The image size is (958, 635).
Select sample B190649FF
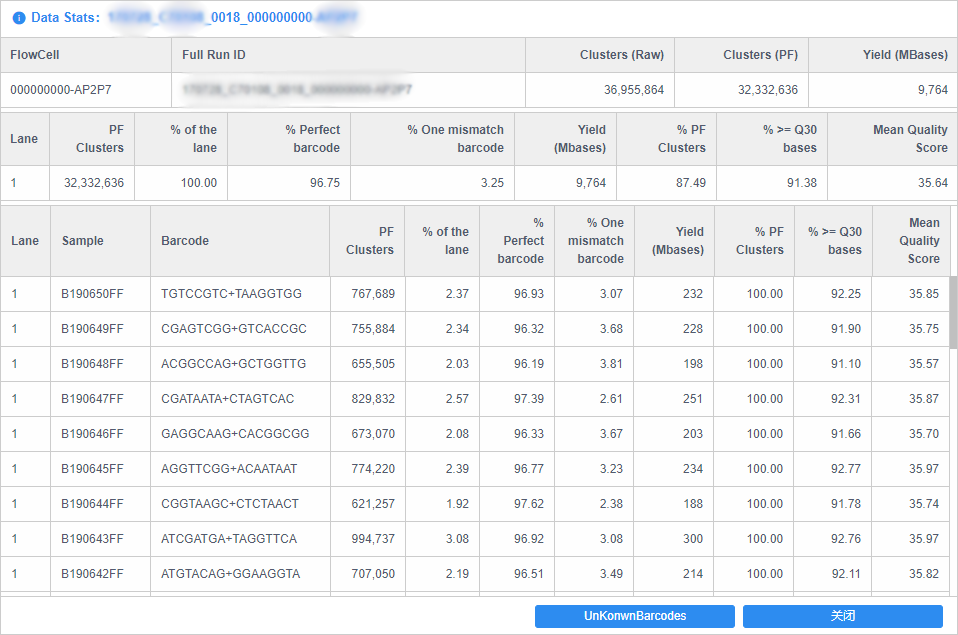coord(92,329)
